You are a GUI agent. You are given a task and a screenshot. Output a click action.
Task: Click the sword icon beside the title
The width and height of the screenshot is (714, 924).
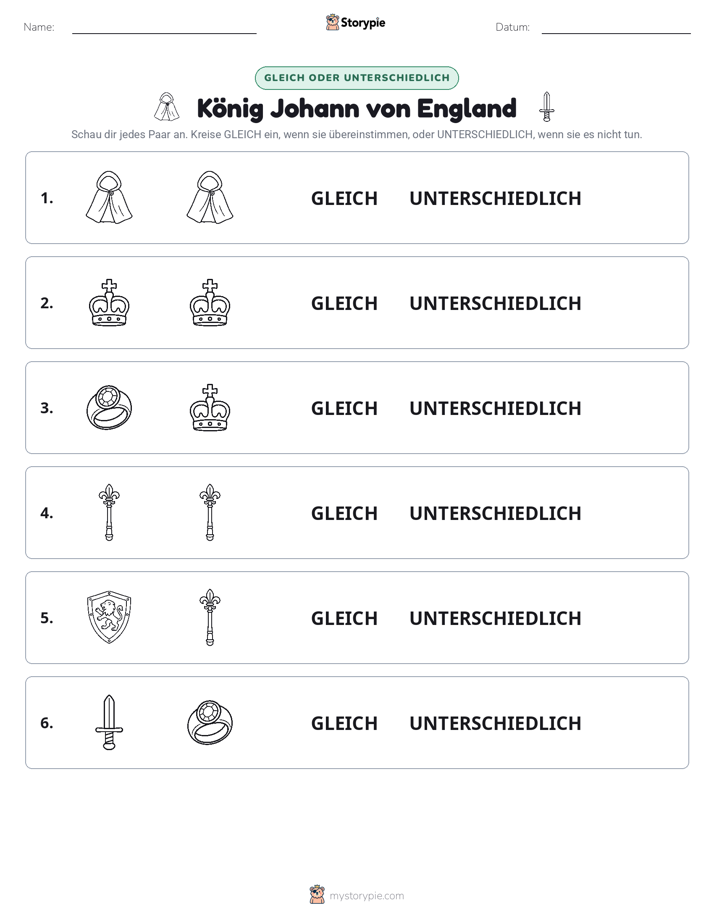tap(547, 107)
